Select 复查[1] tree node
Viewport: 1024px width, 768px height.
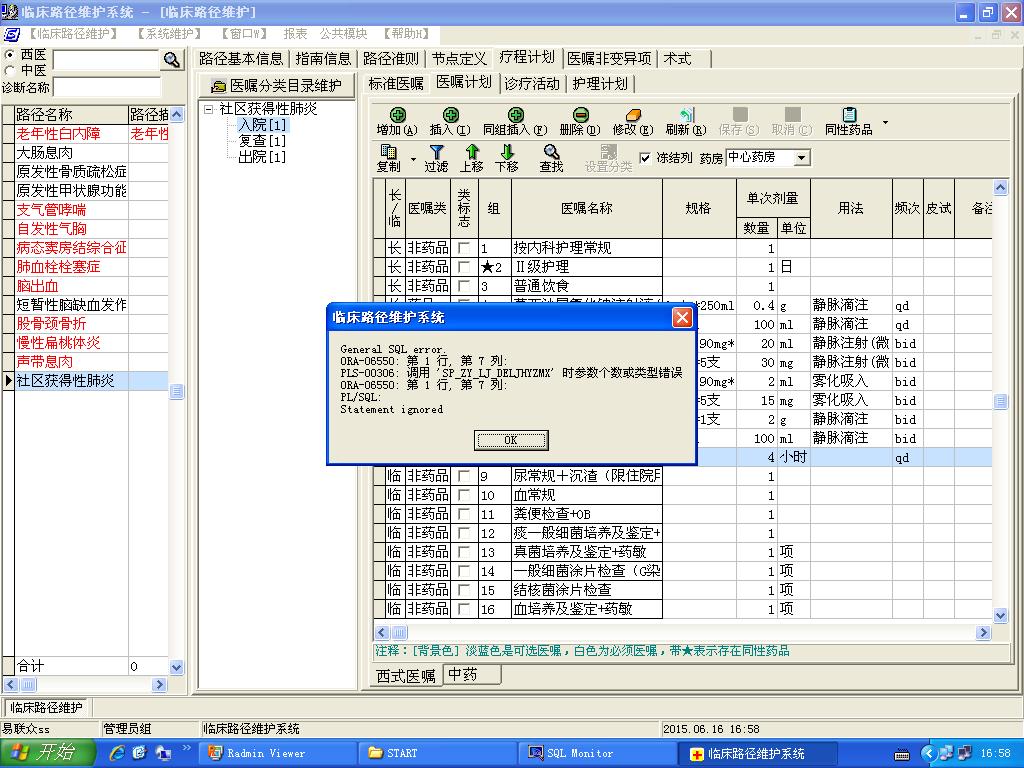(x=262, y=141)
